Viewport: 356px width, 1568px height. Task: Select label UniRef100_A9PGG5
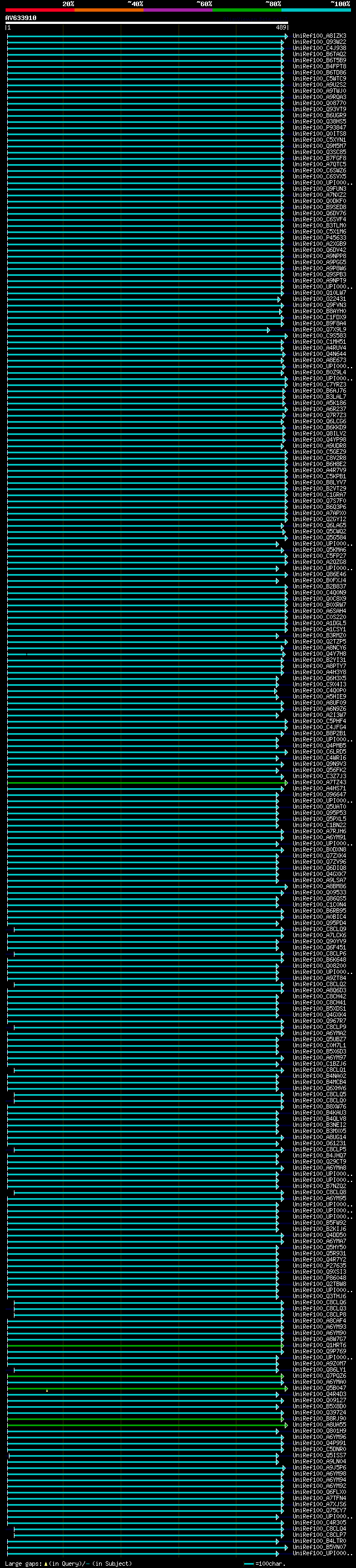319,263
